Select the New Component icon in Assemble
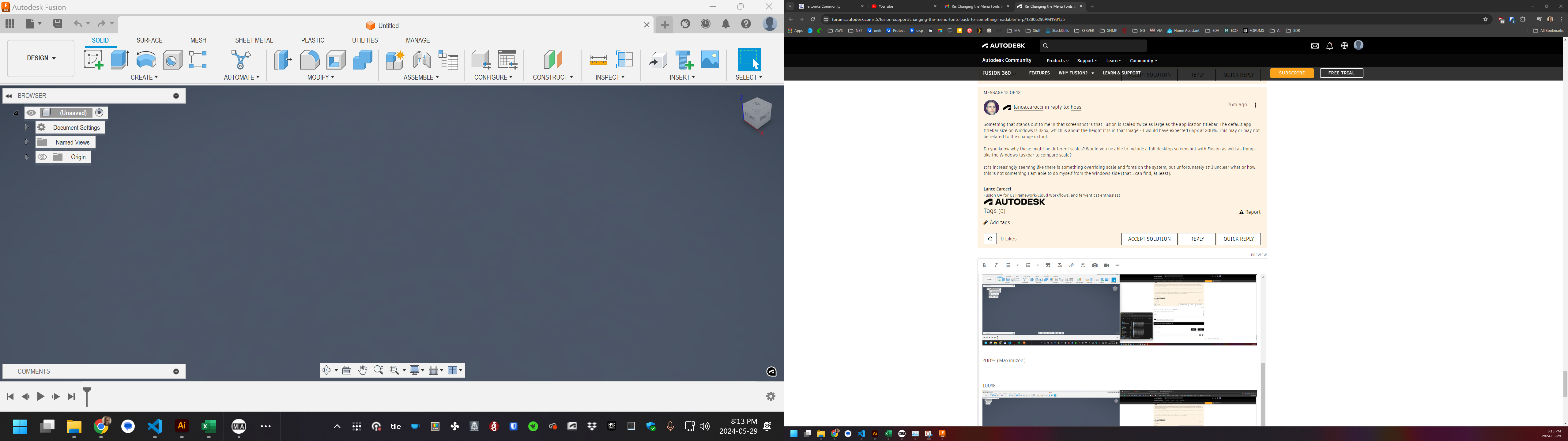 (x=394, y=60)
